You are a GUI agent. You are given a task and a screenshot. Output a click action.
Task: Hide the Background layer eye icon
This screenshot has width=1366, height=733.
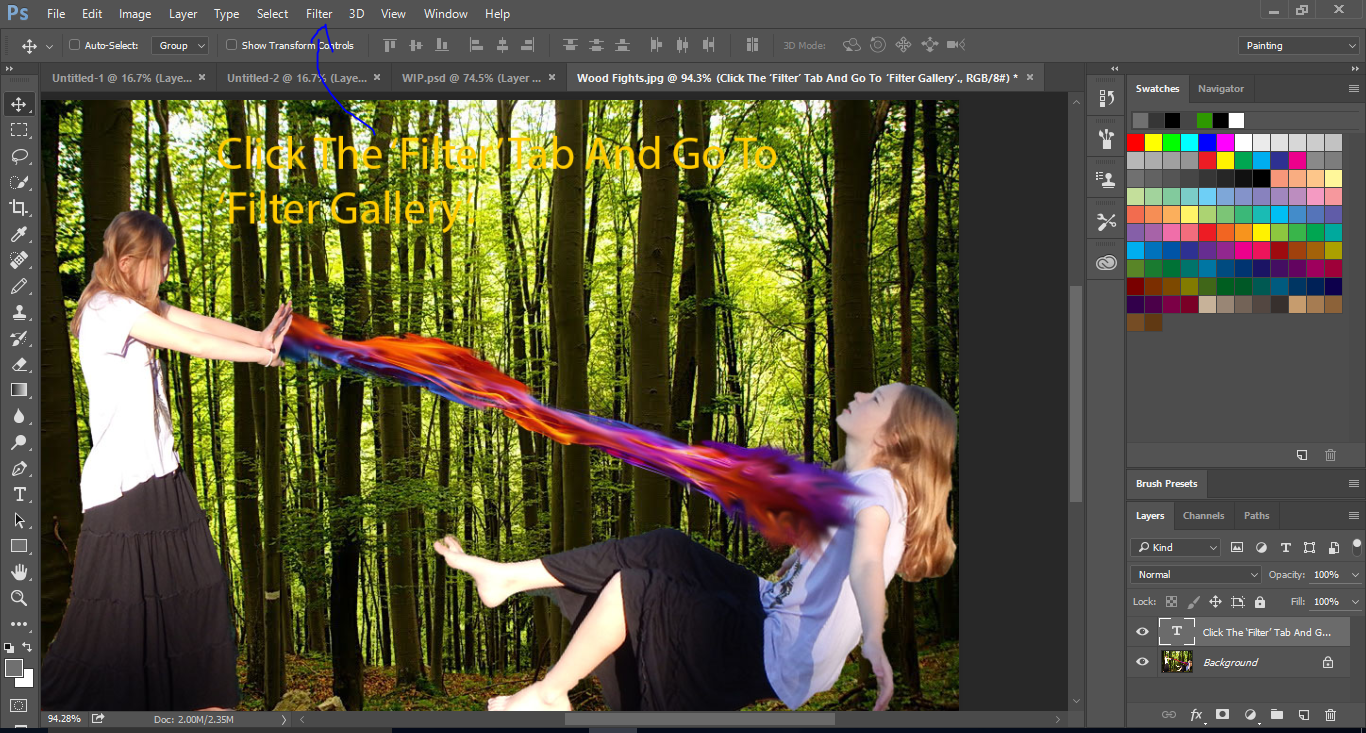tap(1143, 662)
